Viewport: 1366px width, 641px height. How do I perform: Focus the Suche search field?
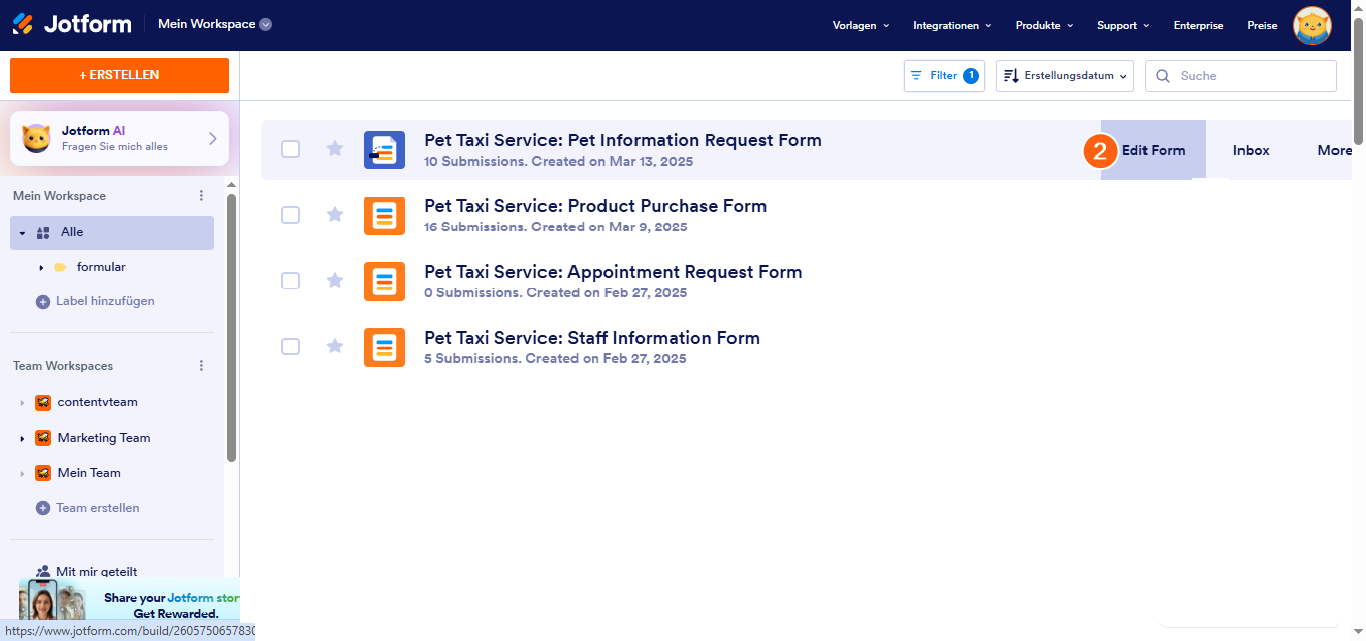click(1250, 76)
